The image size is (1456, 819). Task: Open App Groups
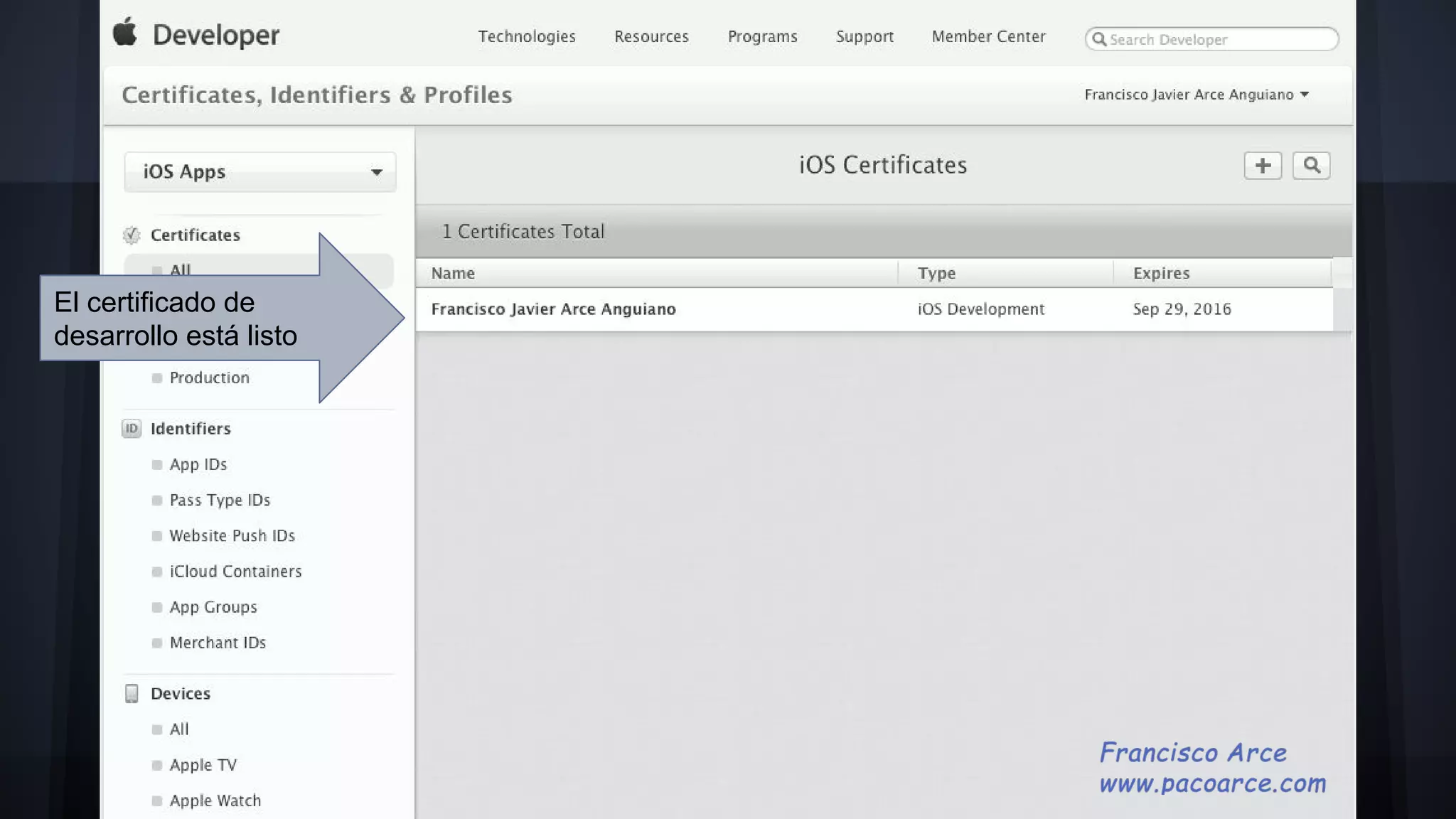pos(213,606)
